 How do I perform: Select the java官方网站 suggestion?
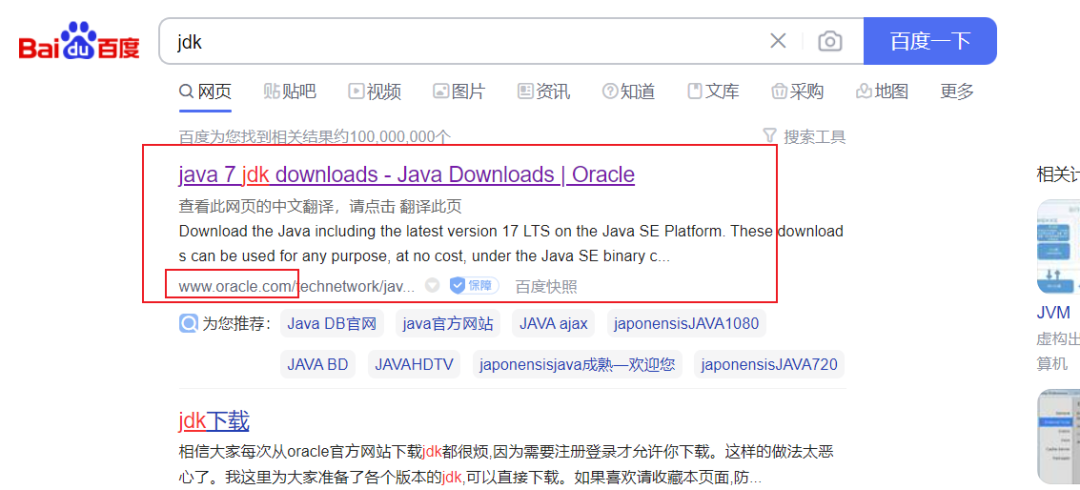click(x=448, y=324)
